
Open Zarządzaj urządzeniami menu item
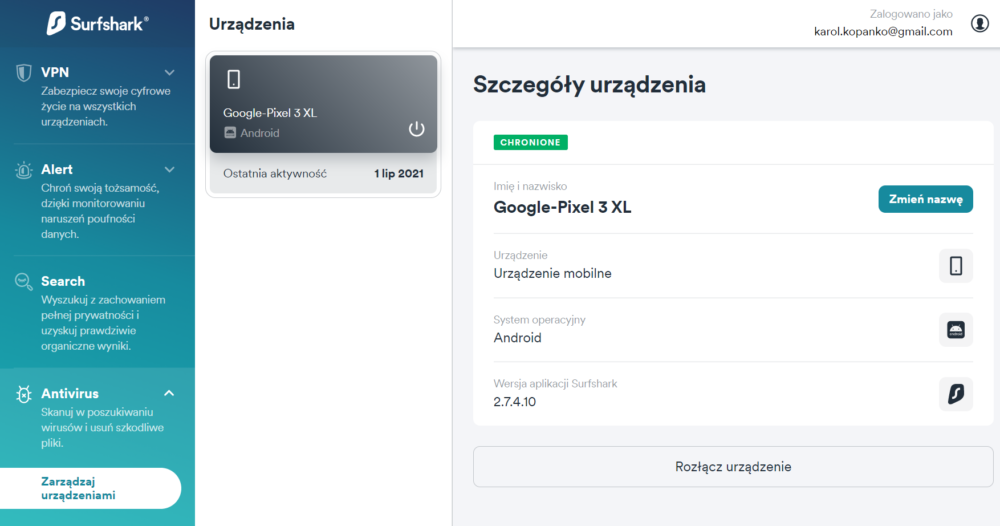tap(91, 488)
